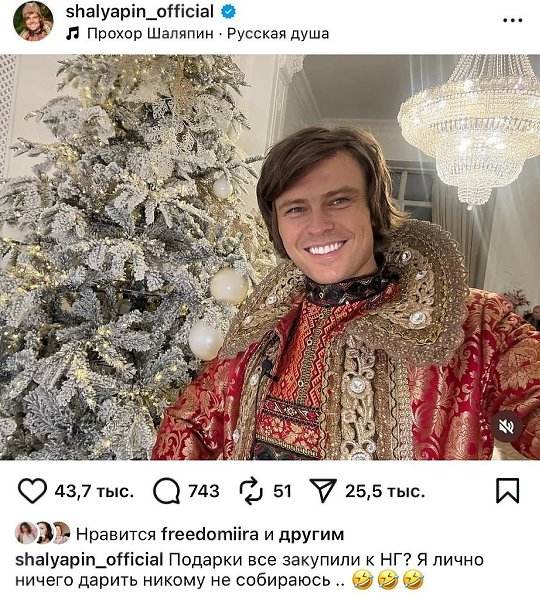
Task: Open shalyapin_official username in caption
Action: point(89,560)
